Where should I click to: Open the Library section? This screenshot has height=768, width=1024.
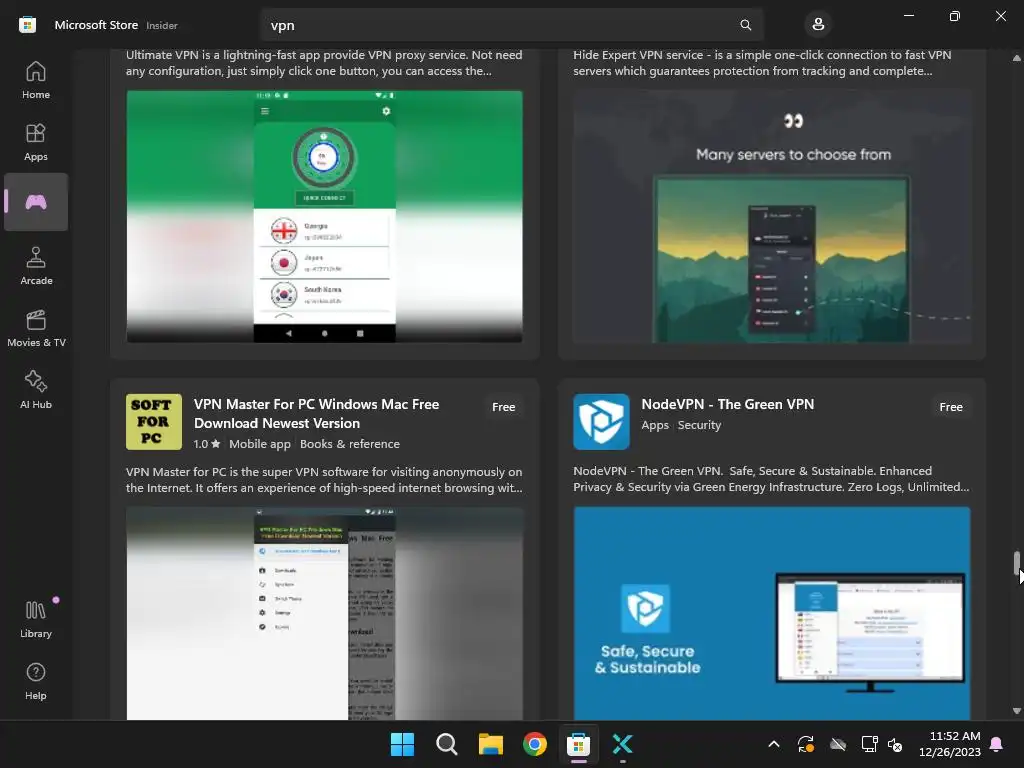click(x=36, y=619)
